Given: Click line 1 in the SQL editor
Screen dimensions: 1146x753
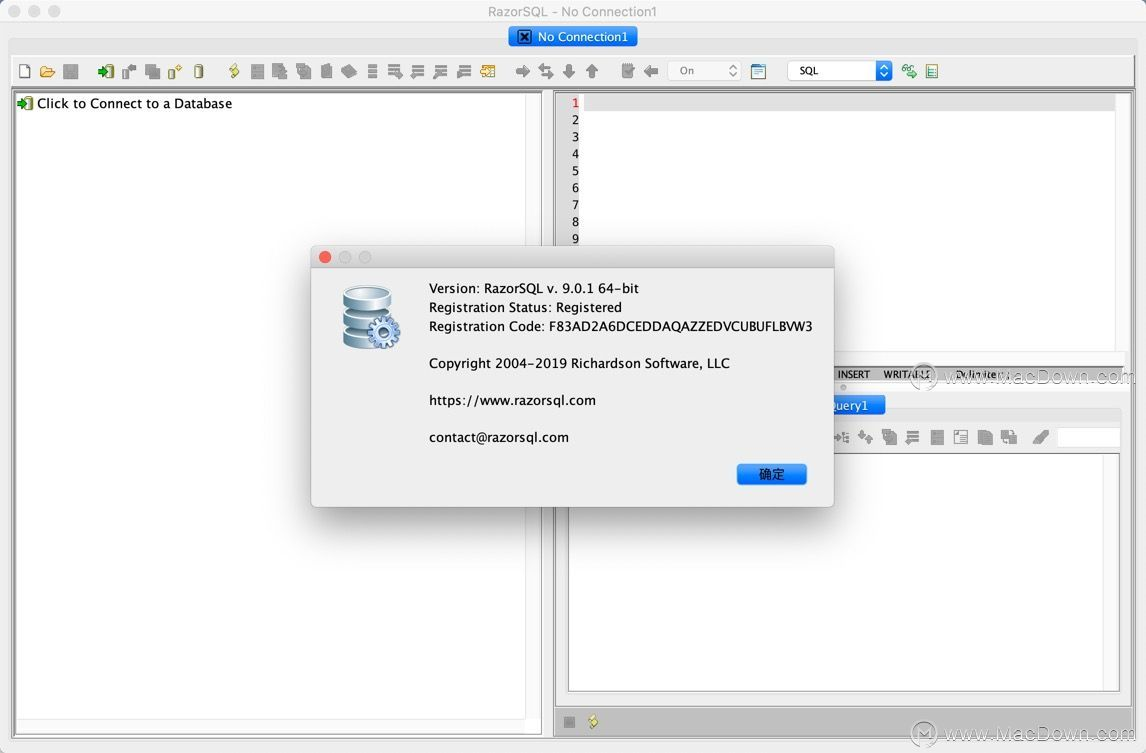Looking at the screenshot, I should [x=849, y=102].
